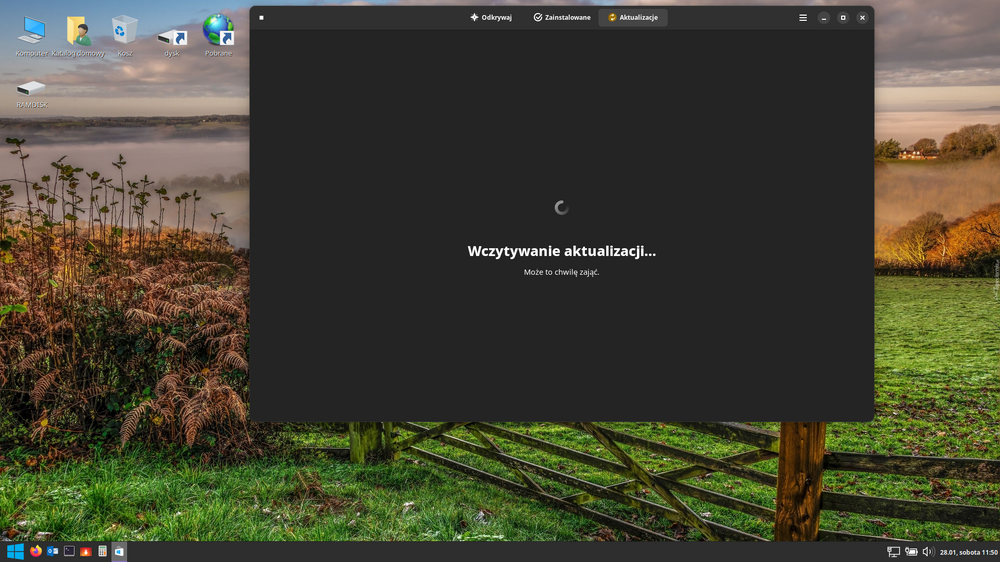Click the stop button in the header bar
The image size is (1000, 562).
tap(262, 17)
